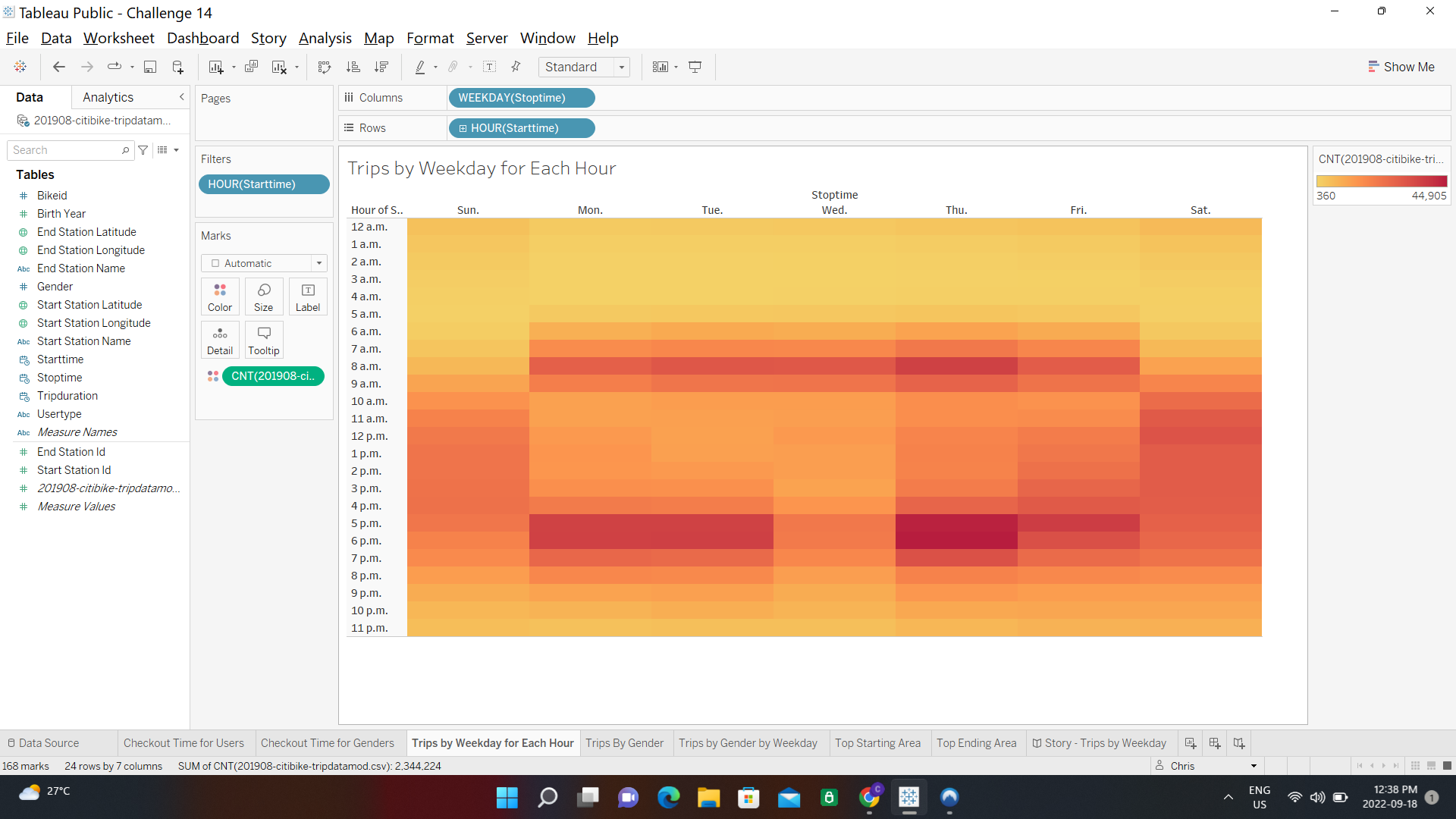
Task: Open the fit dropdown set to Standard
Action: [x=584, y=67]
